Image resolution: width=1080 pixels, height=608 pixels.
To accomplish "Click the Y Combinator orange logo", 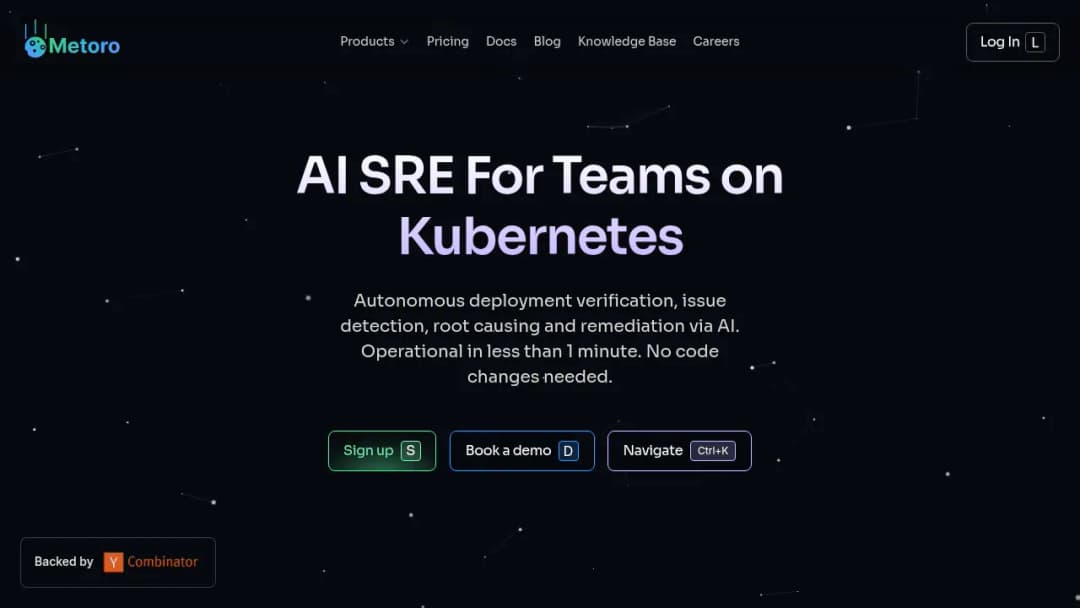I will tap(114, 562).
